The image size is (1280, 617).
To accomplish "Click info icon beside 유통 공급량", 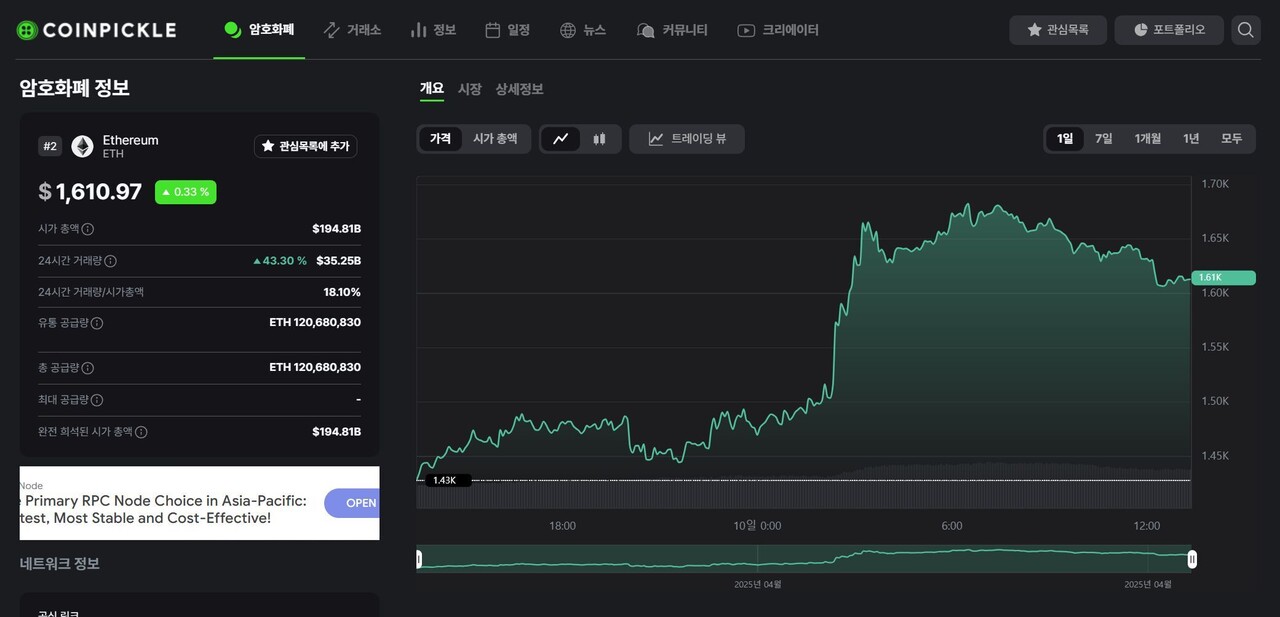I will [97, 323].
